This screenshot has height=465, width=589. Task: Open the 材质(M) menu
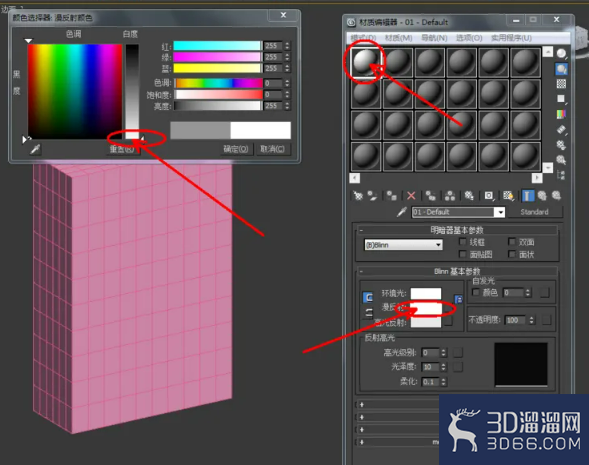(399, 38)
